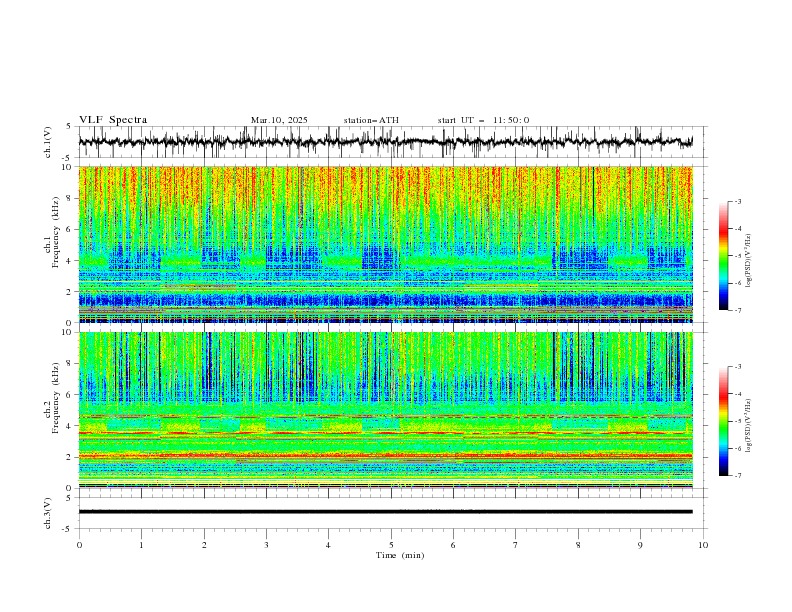Click time axis tick label "4"
792x612 pixels.
tap(328, 545)
